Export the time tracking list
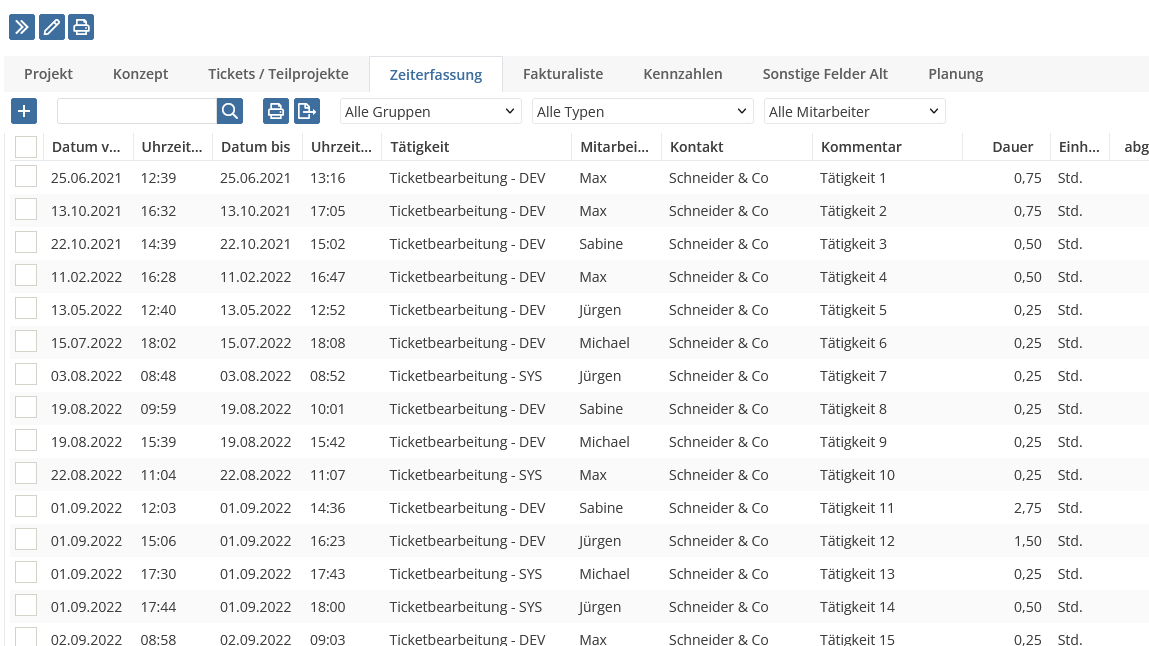 [x=306, y=111]
